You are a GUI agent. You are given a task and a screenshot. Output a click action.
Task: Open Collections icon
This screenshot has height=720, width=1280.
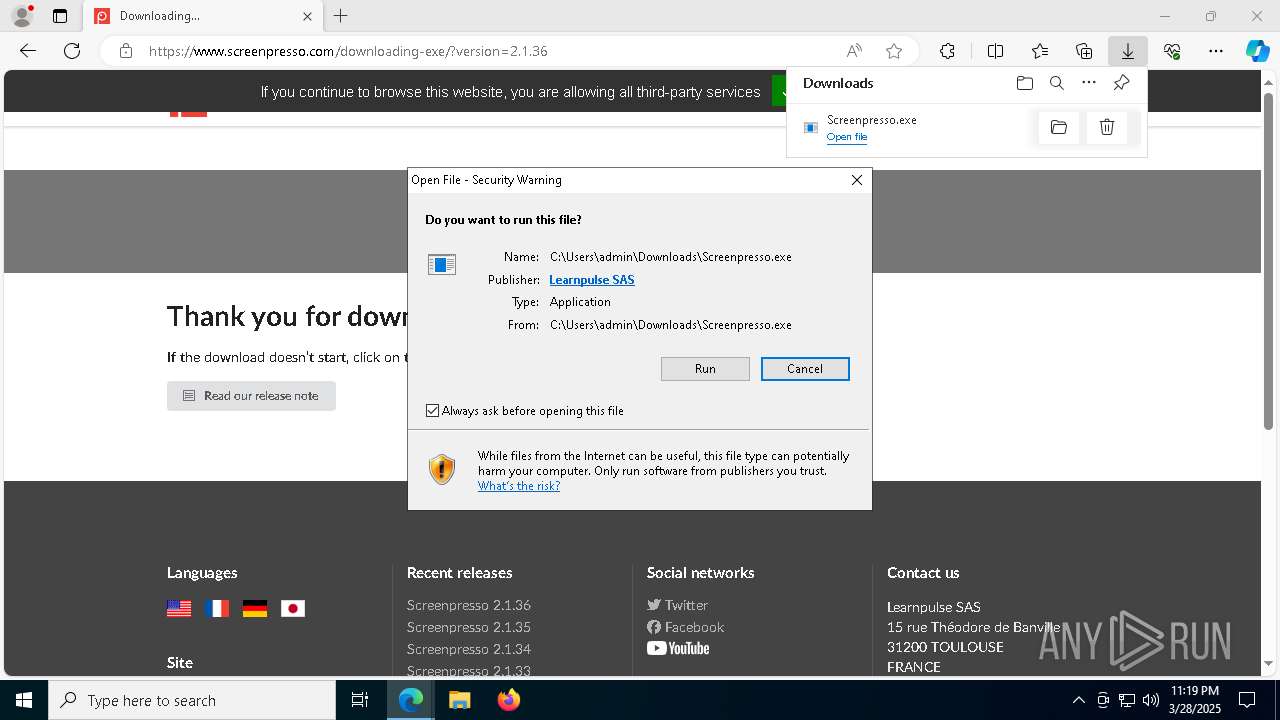pos(1084,51)
